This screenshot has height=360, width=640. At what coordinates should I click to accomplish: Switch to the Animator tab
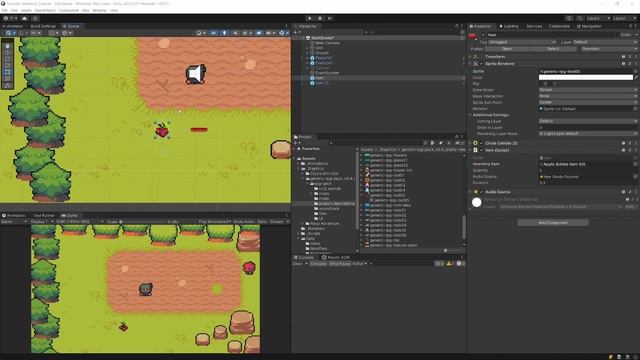13,26
